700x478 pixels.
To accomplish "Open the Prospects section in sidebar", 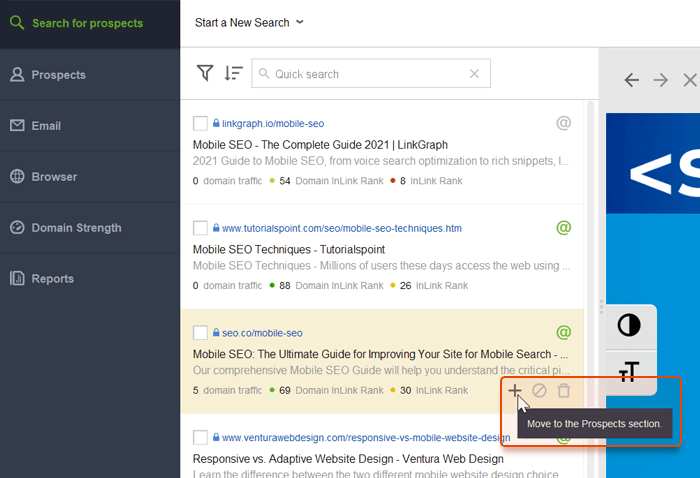I will coord(58,75).
